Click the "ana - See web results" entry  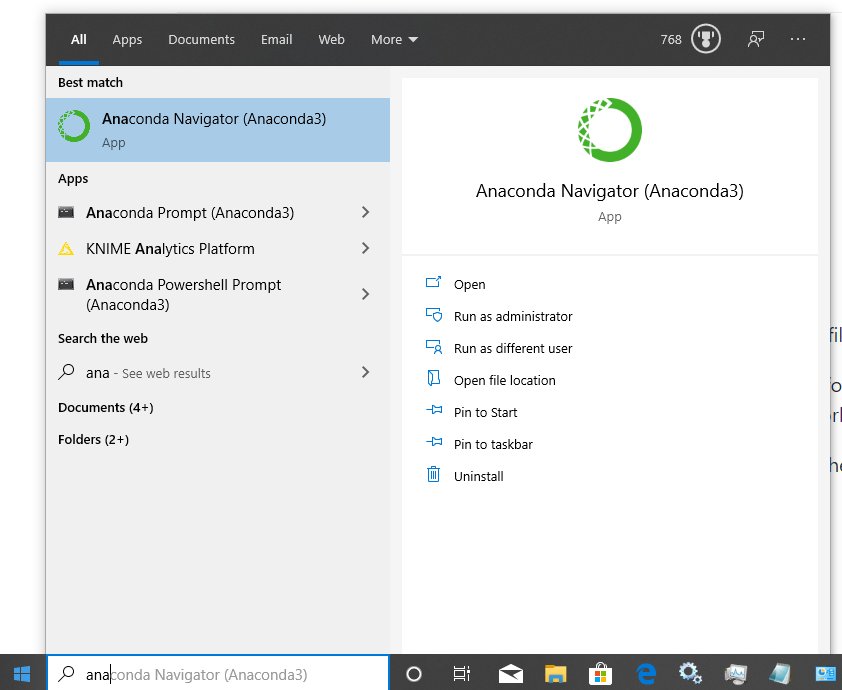(x=218, y=372)
